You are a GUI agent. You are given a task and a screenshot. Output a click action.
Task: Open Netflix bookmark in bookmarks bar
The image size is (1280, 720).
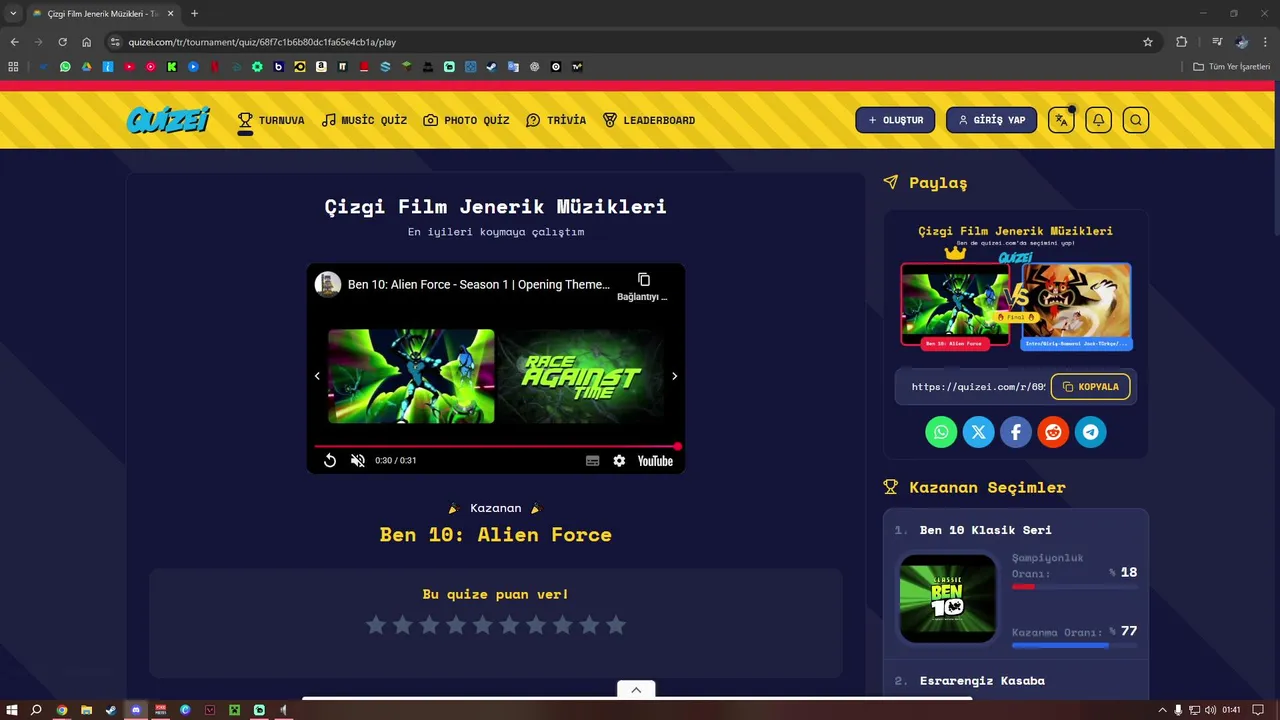click(x=214, y=67)
